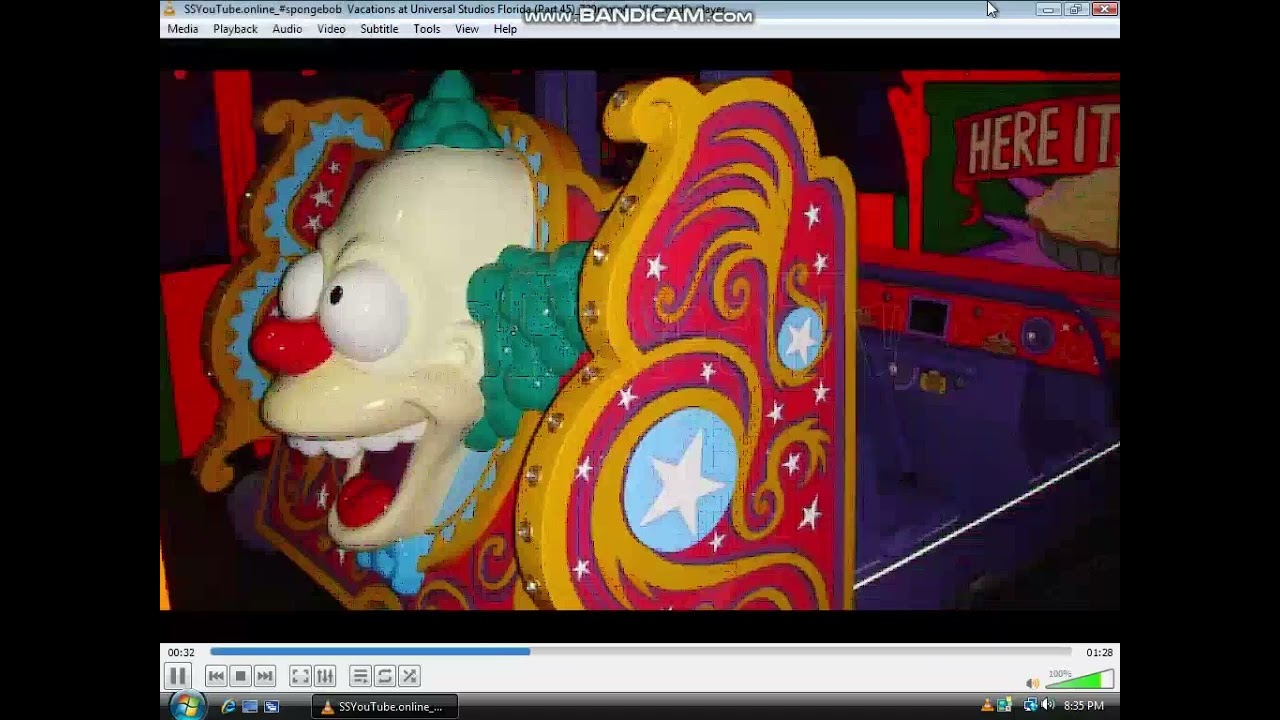Open the Subtitle menu
This screenshot has width=1280, height=720.
click(x=379, y=29)
